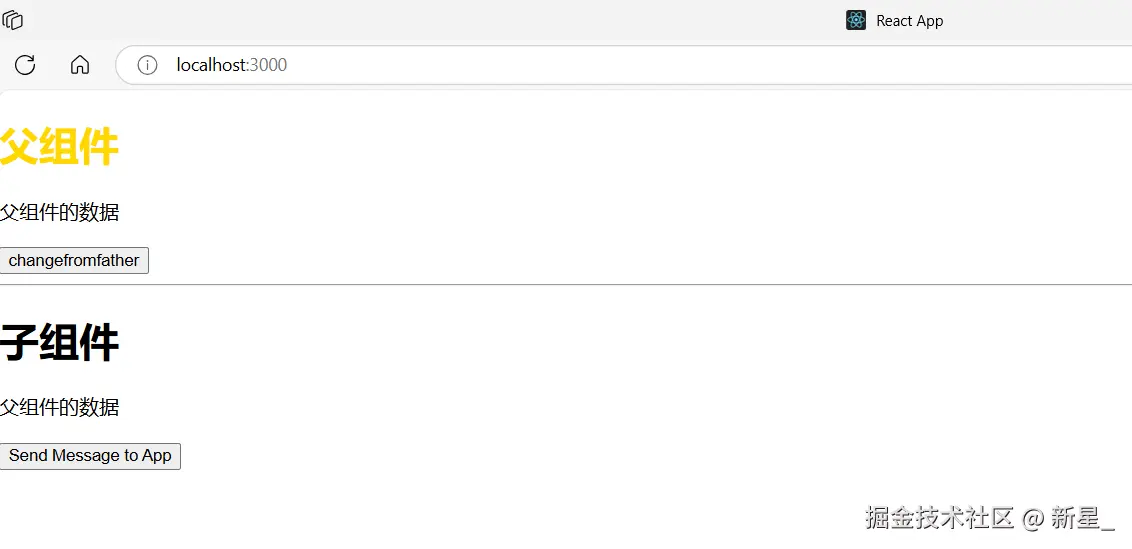Viewport: 1132px width, 549px height.
Task: Click the React logo favicon on the tab
Action: [855, 20]
